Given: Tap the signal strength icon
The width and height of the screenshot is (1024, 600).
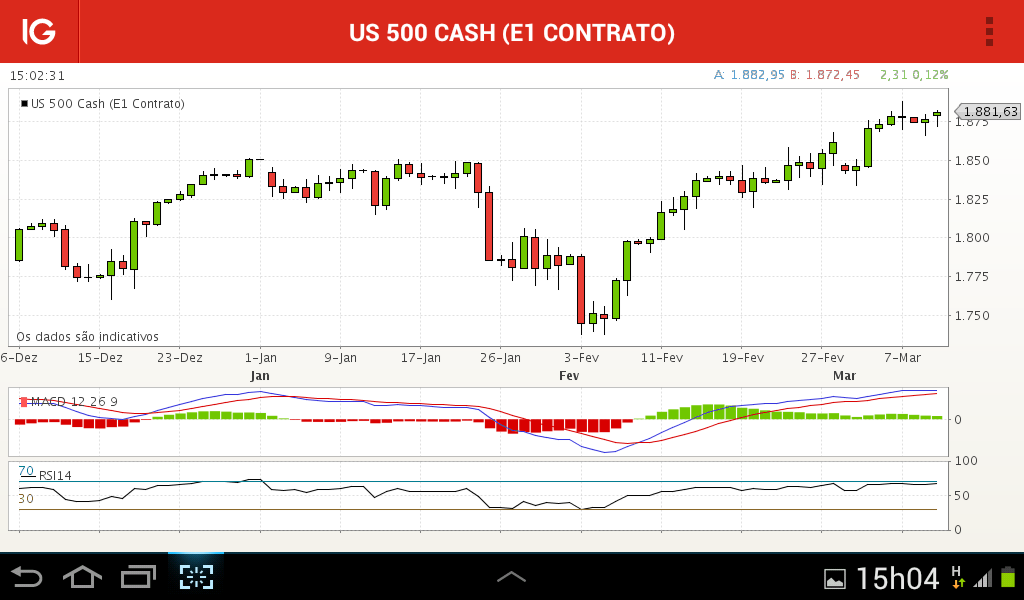Looking at the screenshot, I should coord(983,577).
